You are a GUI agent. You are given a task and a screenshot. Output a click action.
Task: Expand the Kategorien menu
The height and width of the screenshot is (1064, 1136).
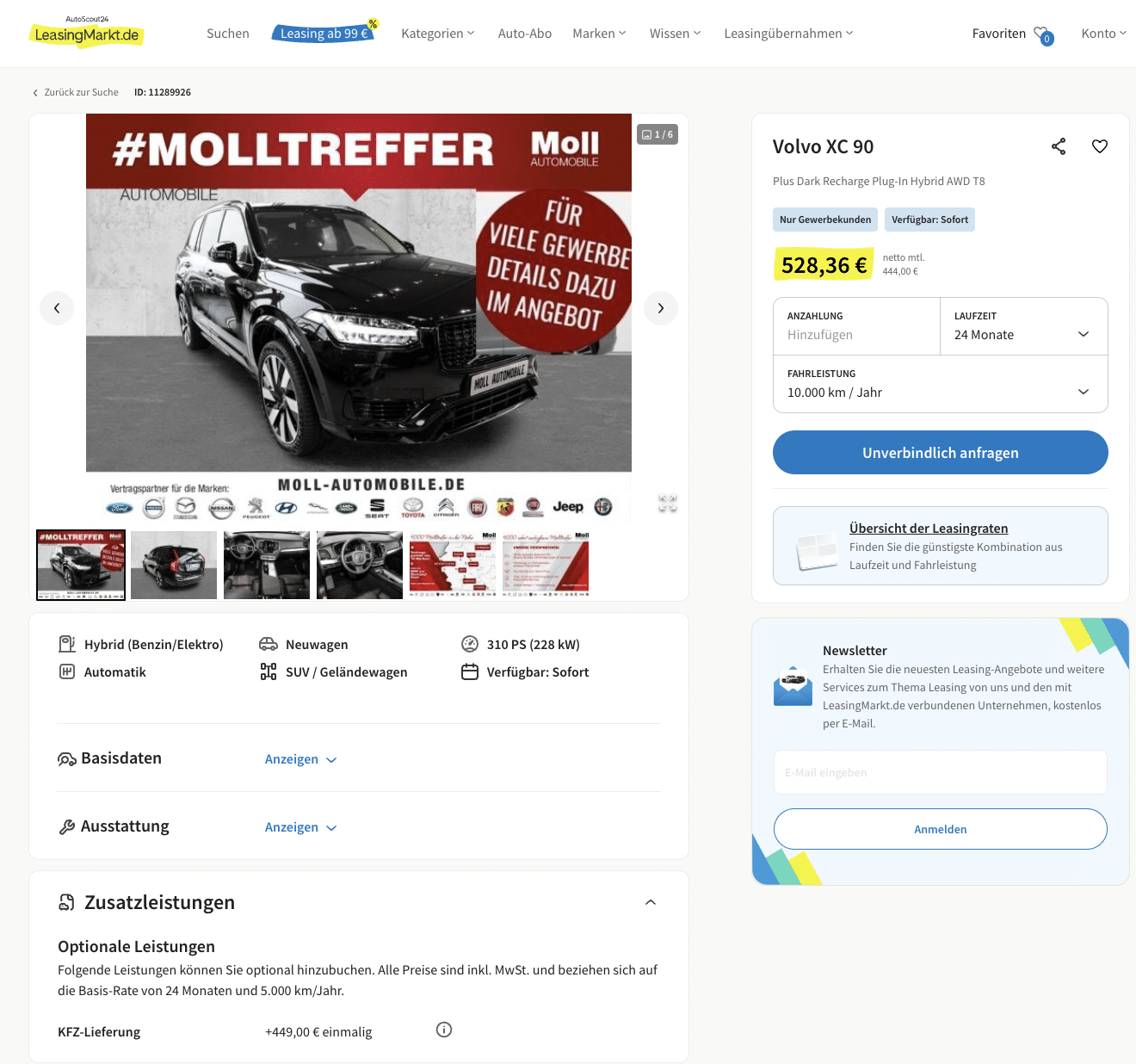[x=438, y=34]
